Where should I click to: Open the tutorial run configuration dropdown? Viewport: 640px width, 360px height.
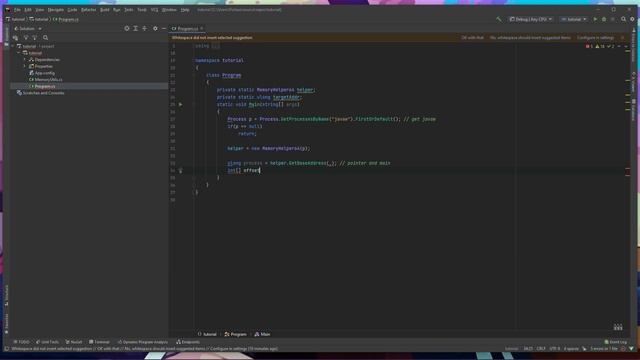573,19
